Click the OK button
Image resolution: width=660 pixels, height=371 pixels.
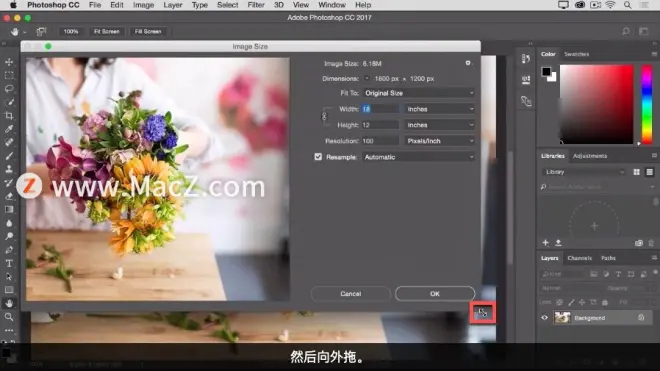435,294
